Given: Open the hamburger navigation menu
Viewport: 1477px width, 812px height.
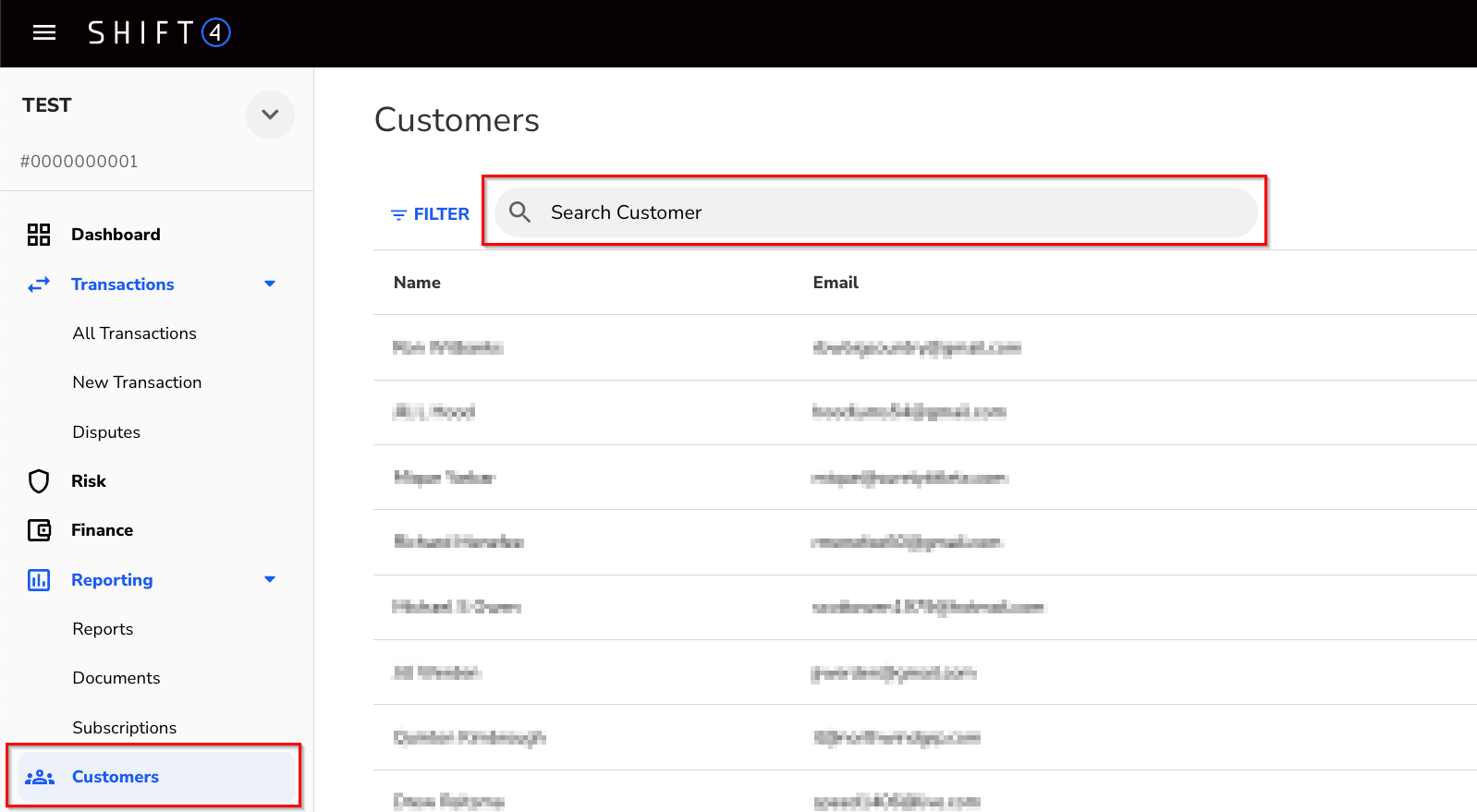Looking at the screenshot, I should tap(44, 33).
